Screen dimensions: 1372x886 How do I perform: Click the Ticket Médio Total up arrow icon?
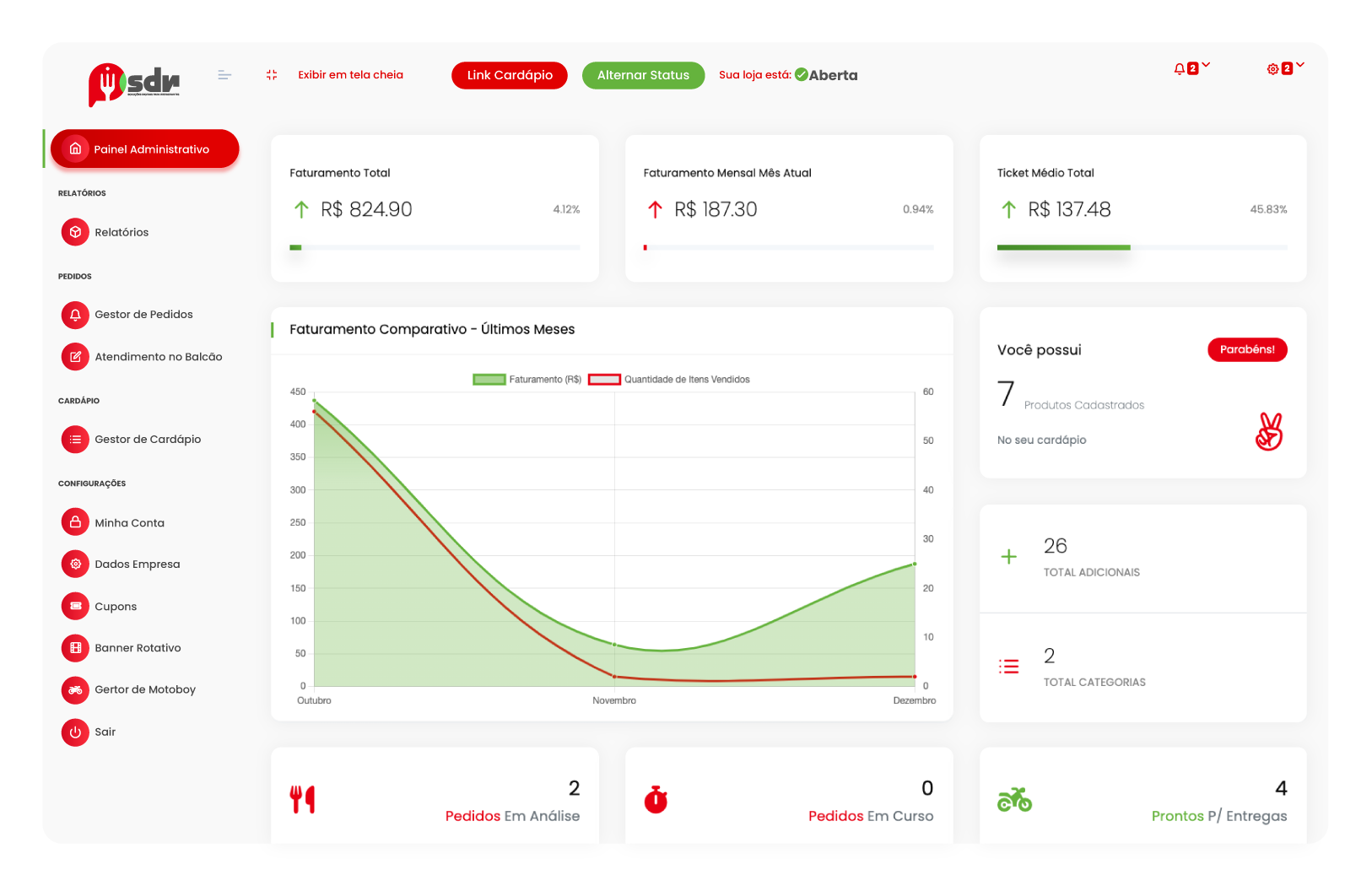coord(1008,209)
